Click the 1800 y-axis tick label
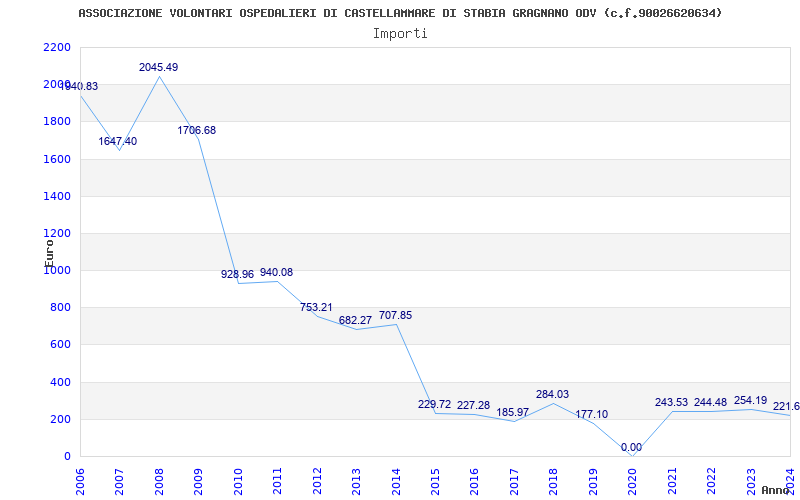The image size is (800, 500). point(57,121)
